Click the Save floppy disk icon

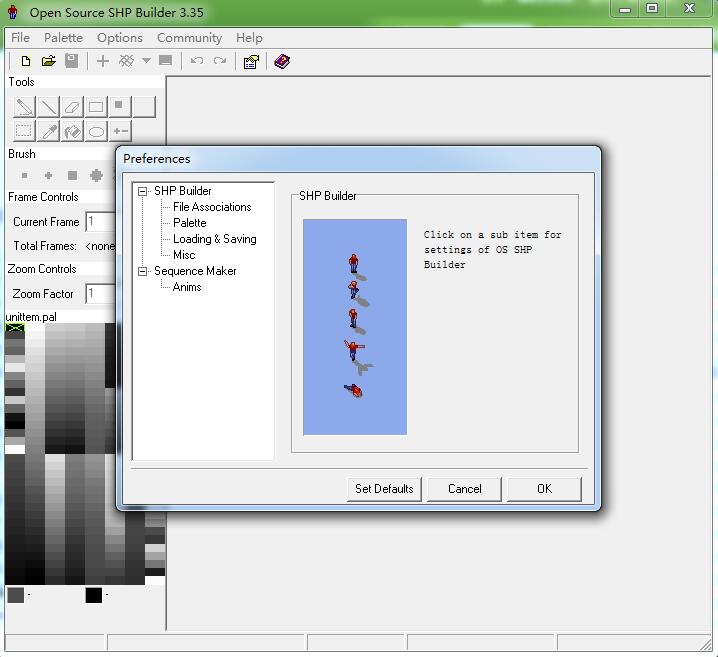[71, 61]
